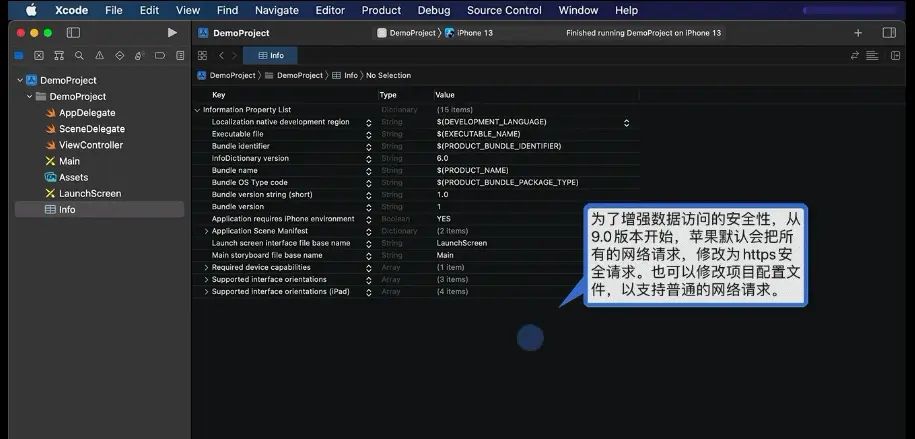Click the Info item in the jump bar
The image size is (915, 439).
(345, 75)
